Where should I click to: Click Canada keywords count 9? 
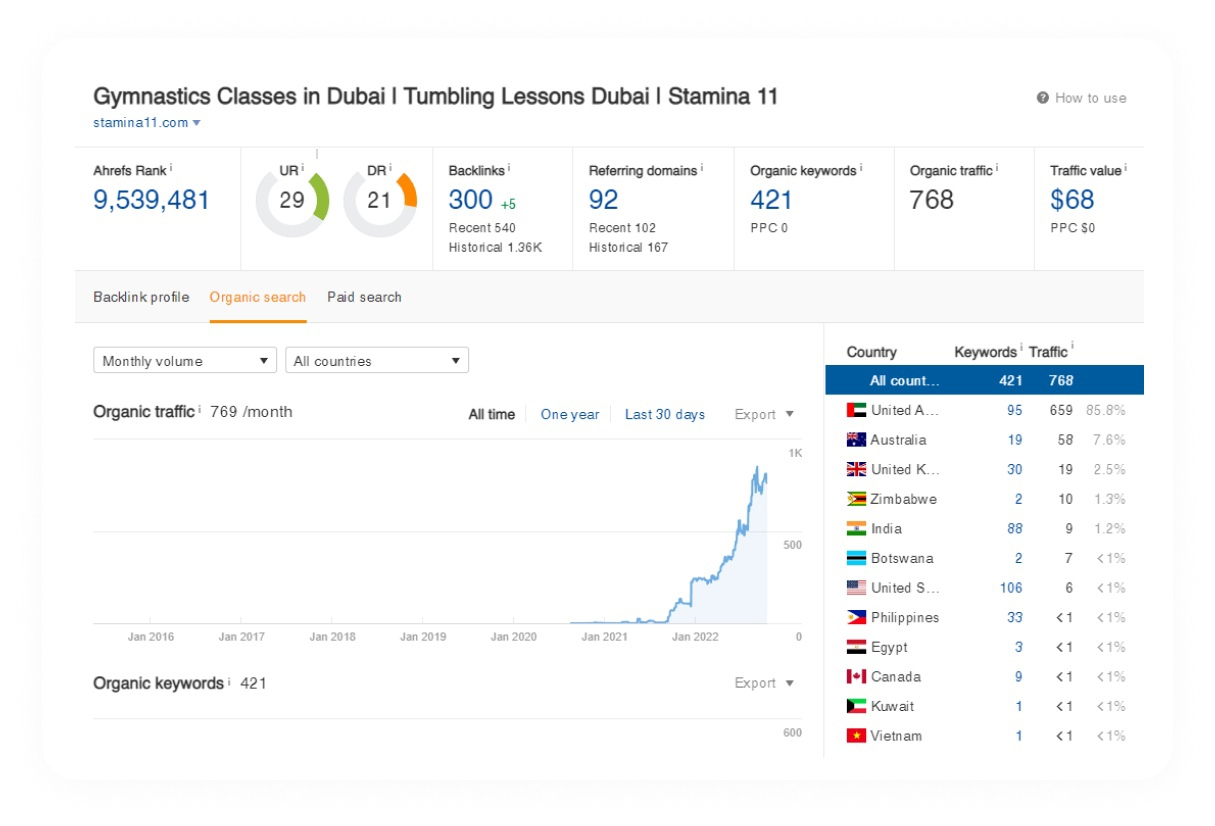coord(1019,676)
